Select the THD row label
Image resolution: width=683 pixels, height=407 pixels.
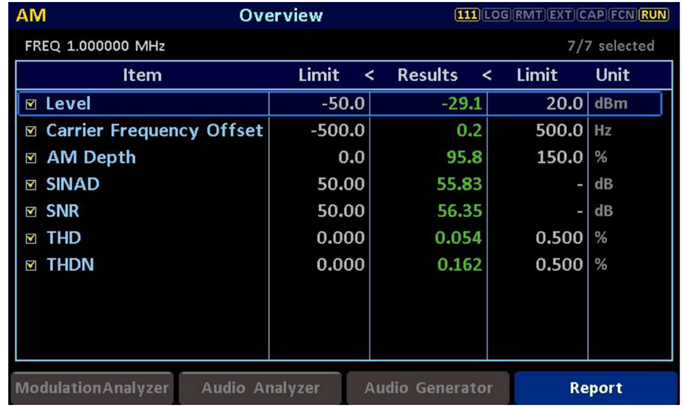64,238
